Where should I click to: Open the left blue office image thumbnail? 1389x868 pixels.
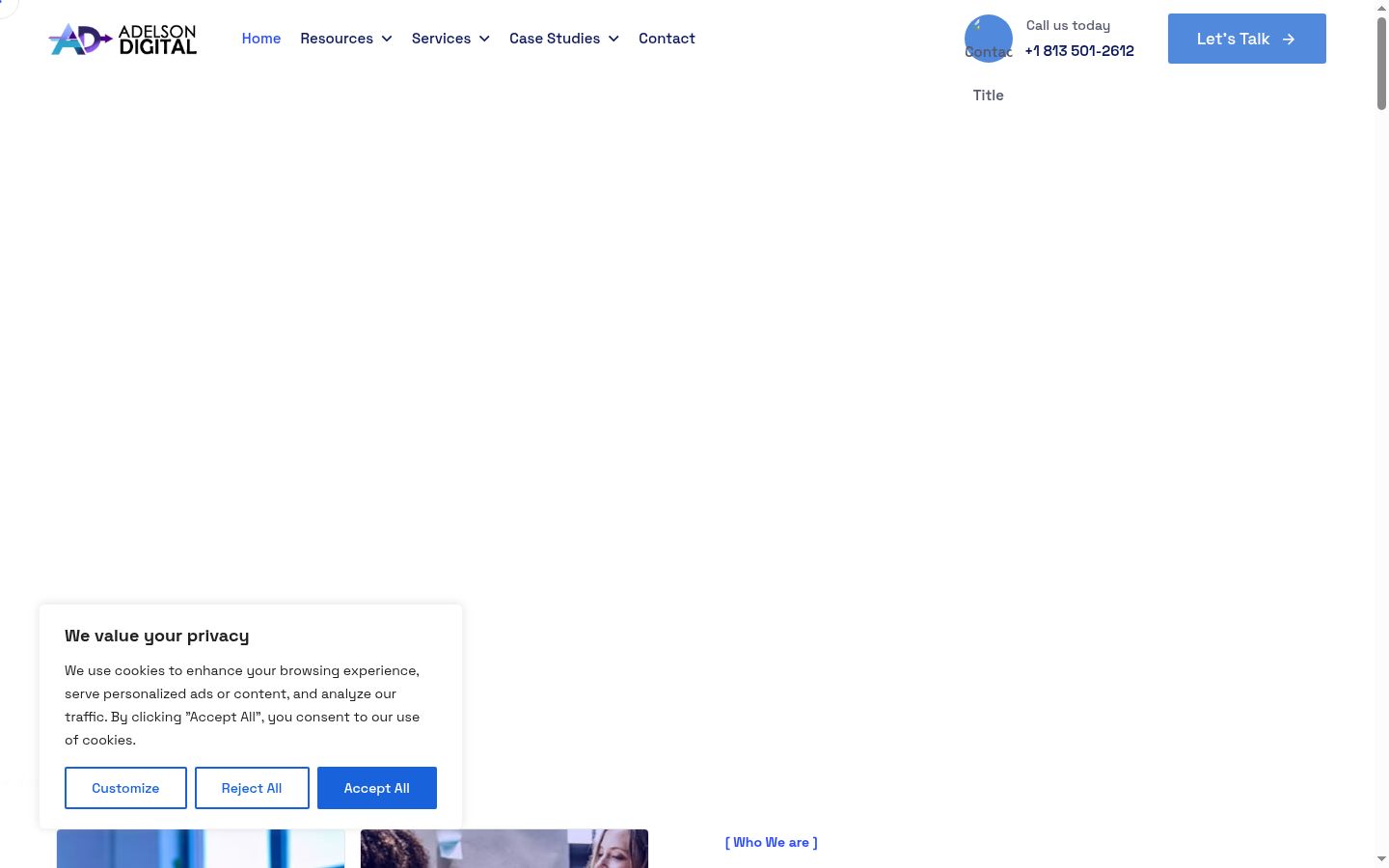click(x=201, y=849)
